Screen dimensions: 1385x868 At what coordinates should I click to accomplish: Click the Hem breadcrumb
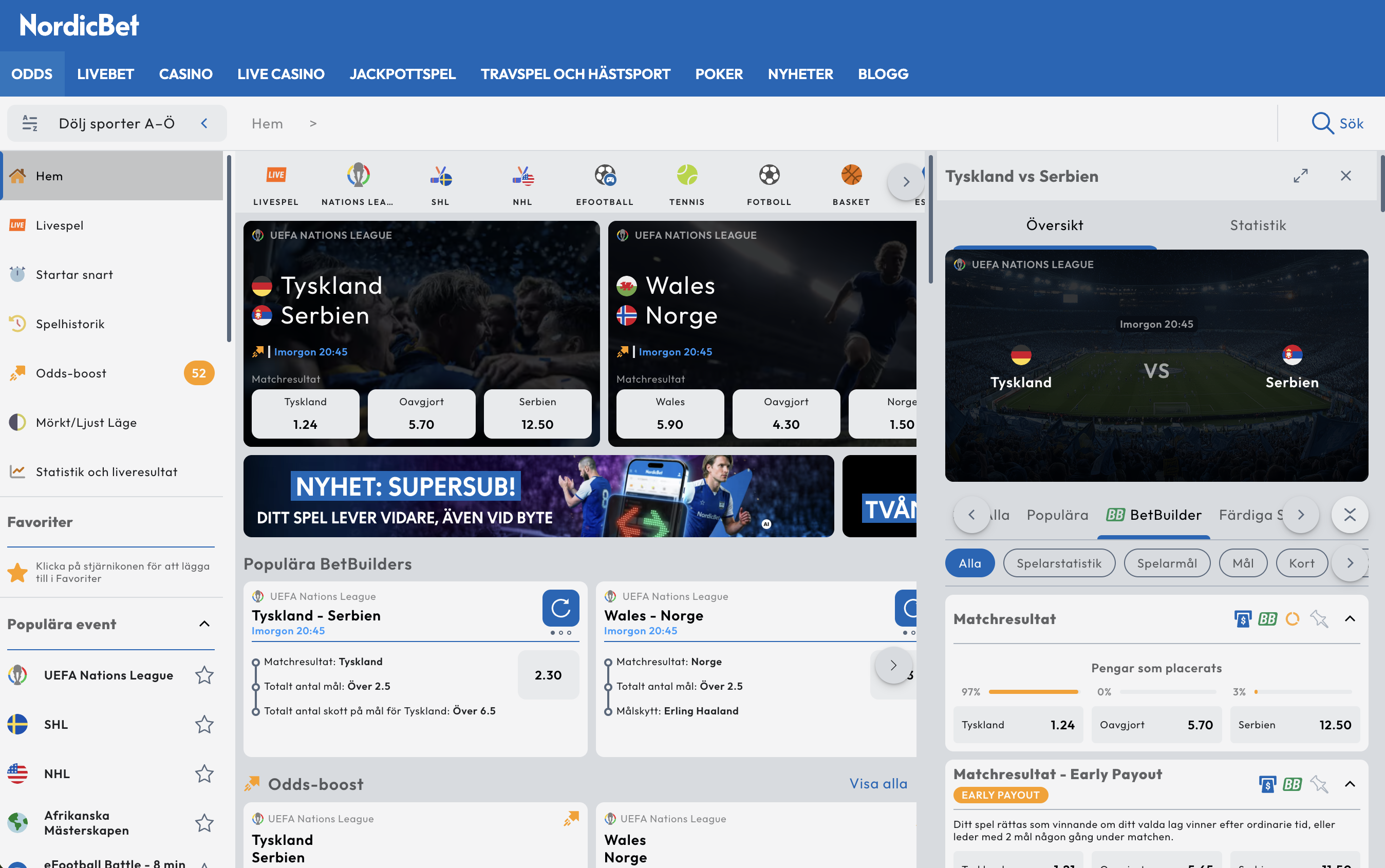pos(267,123)
